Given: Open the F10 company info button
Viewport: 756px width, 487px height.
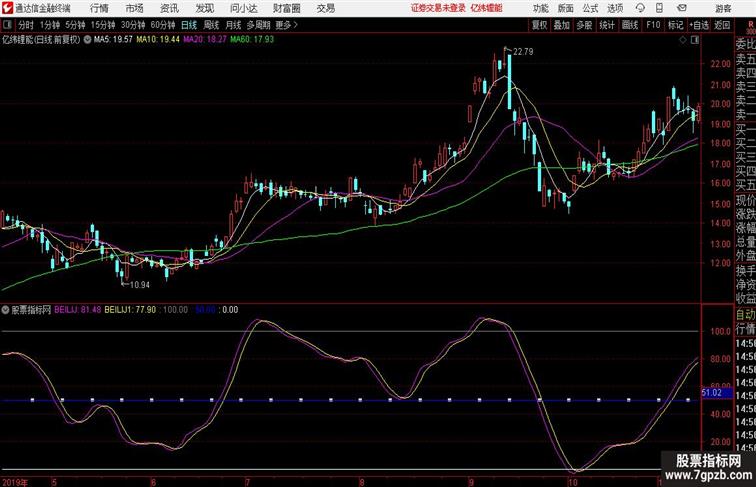Looking at the screenshot, I should coord(653,25).
